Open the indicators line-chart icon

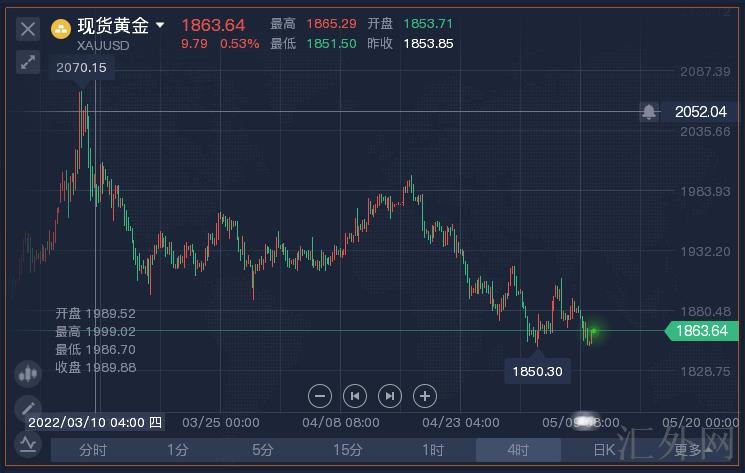(x=27, y=444)
